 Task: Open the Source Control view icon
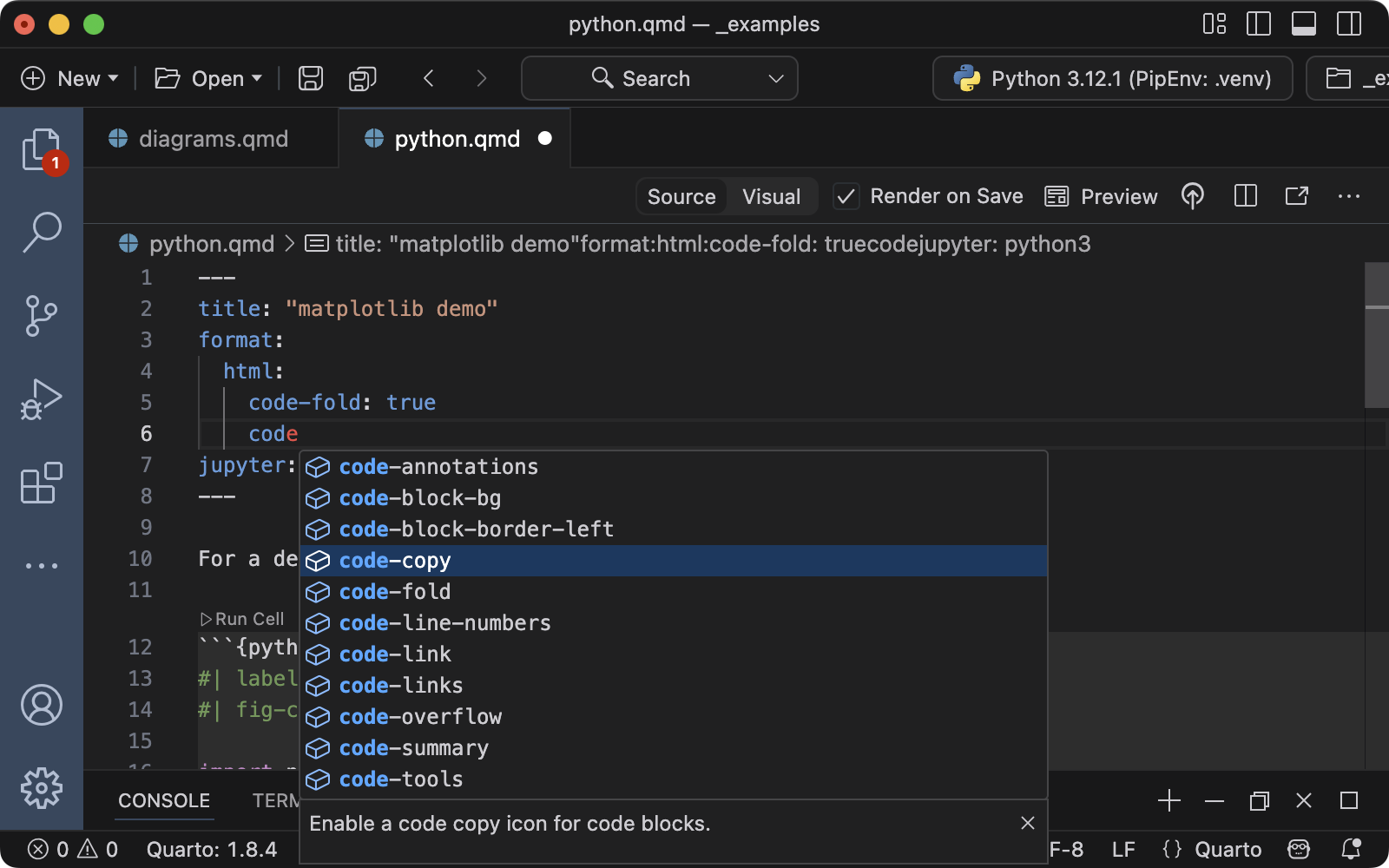tap(42, 314)
